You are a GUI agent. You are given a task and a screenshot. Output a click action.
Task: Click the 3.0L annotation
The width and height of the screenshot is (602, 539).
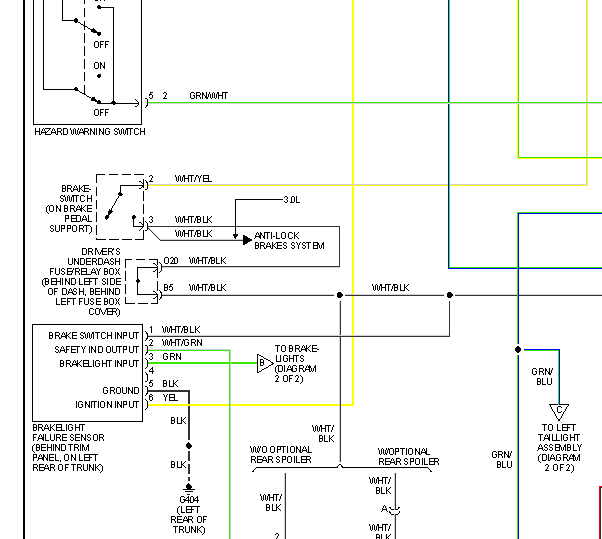click(x=292, y=200)
